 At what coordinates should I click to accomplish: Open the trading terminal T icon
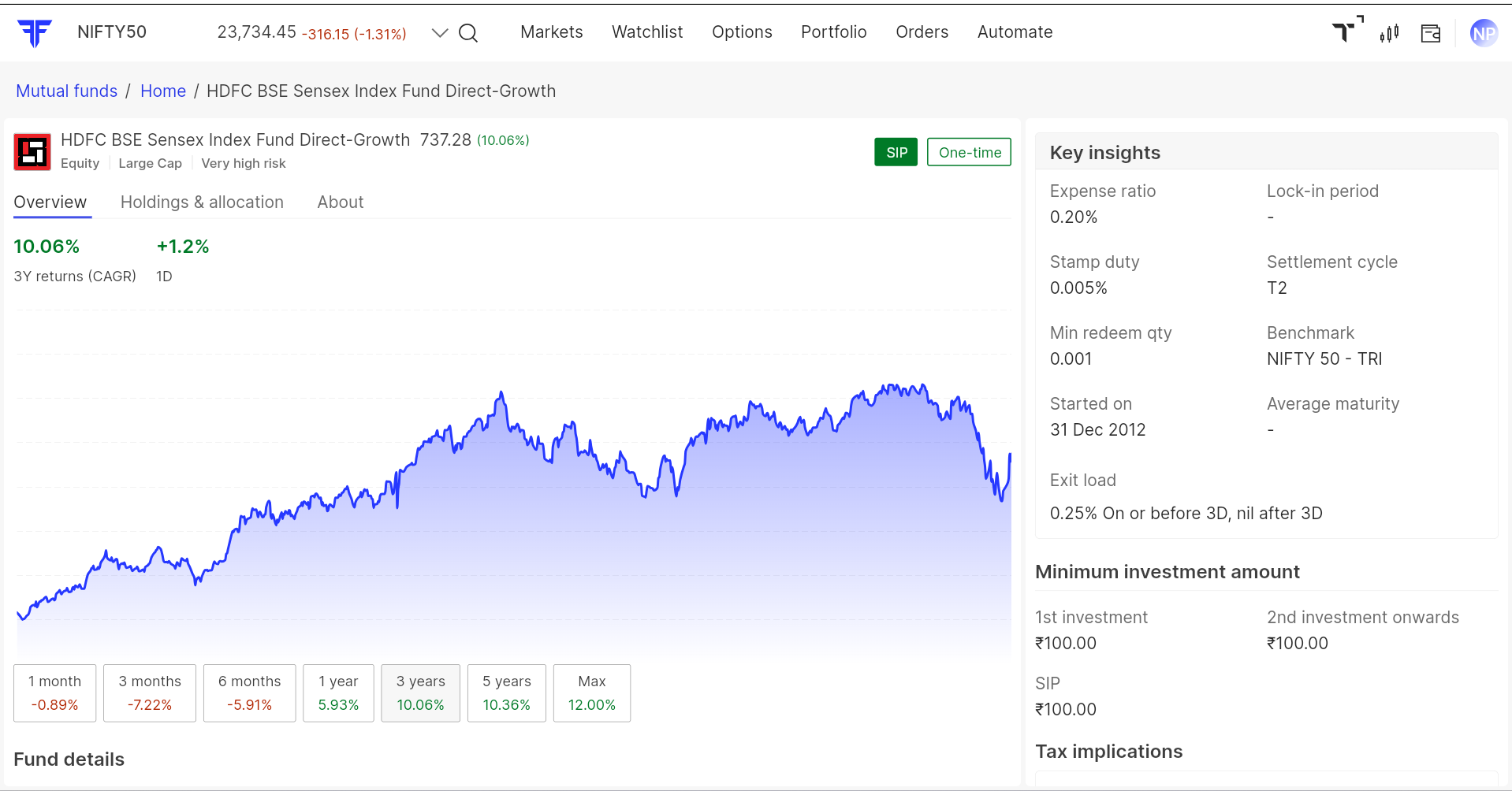point(1346,31)
